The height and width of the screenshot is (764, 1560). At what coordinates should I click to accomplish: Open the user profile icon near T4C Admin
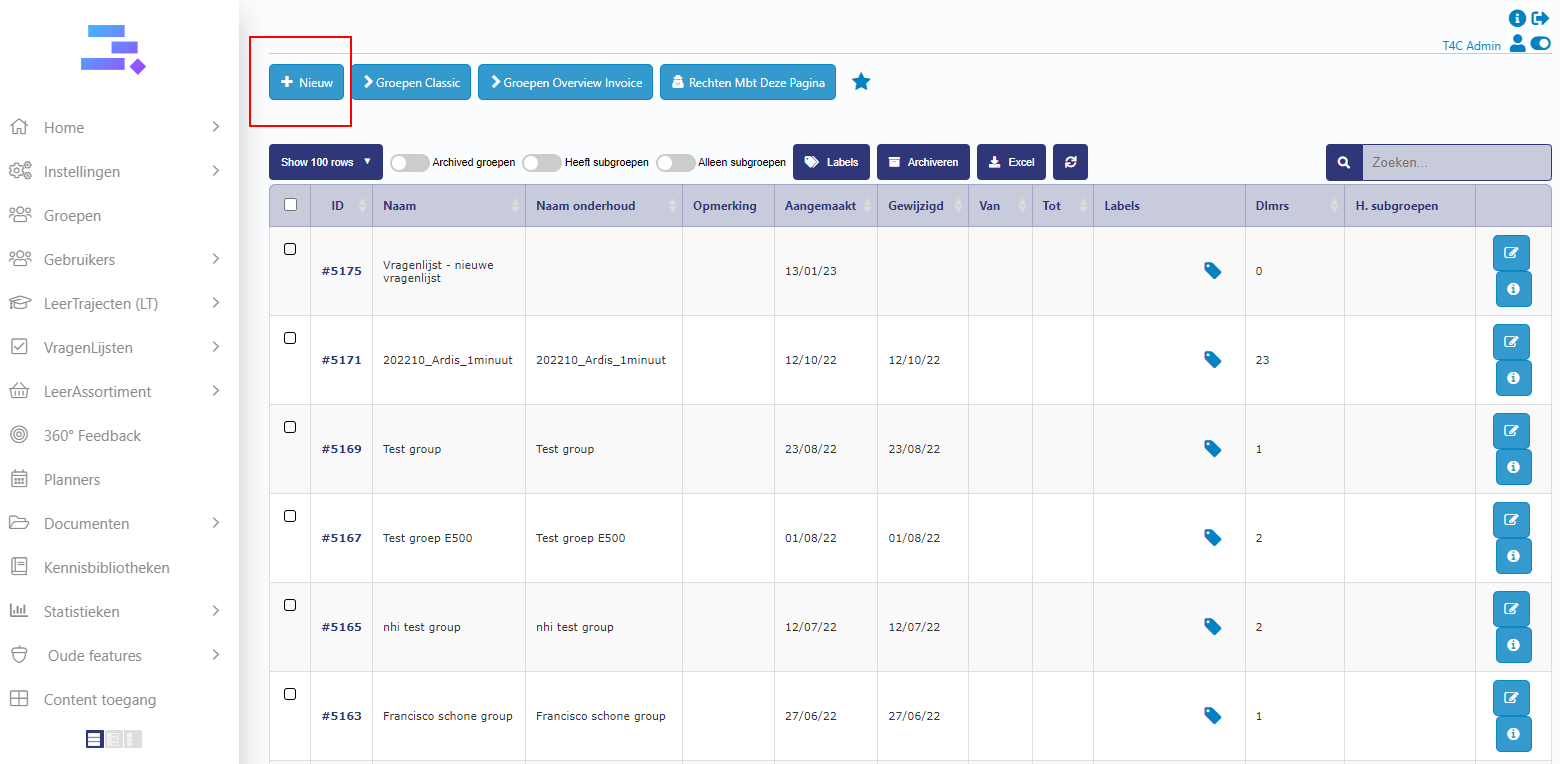coord(1517,44)
